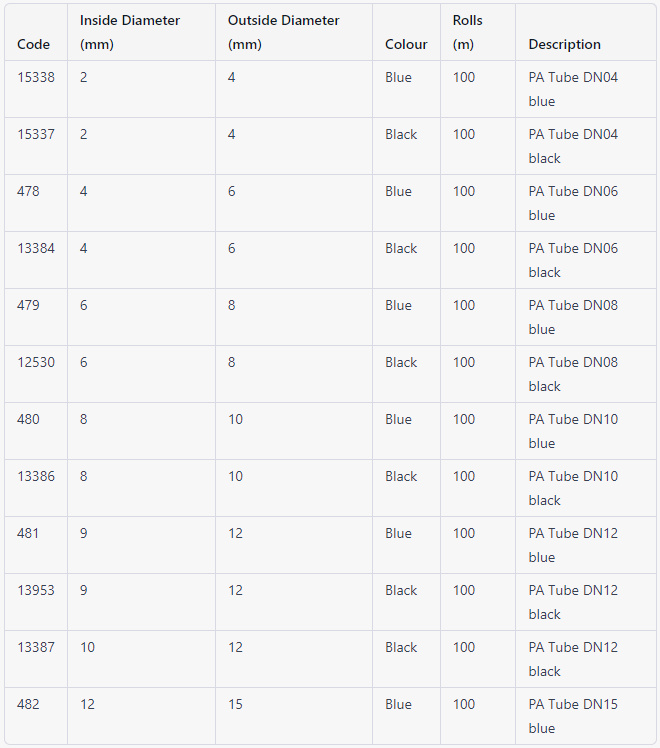Image resolution: width=660 pixels, height=748 pixels.
Task: Select product code 12530
Action: click(x=36, y=362)
